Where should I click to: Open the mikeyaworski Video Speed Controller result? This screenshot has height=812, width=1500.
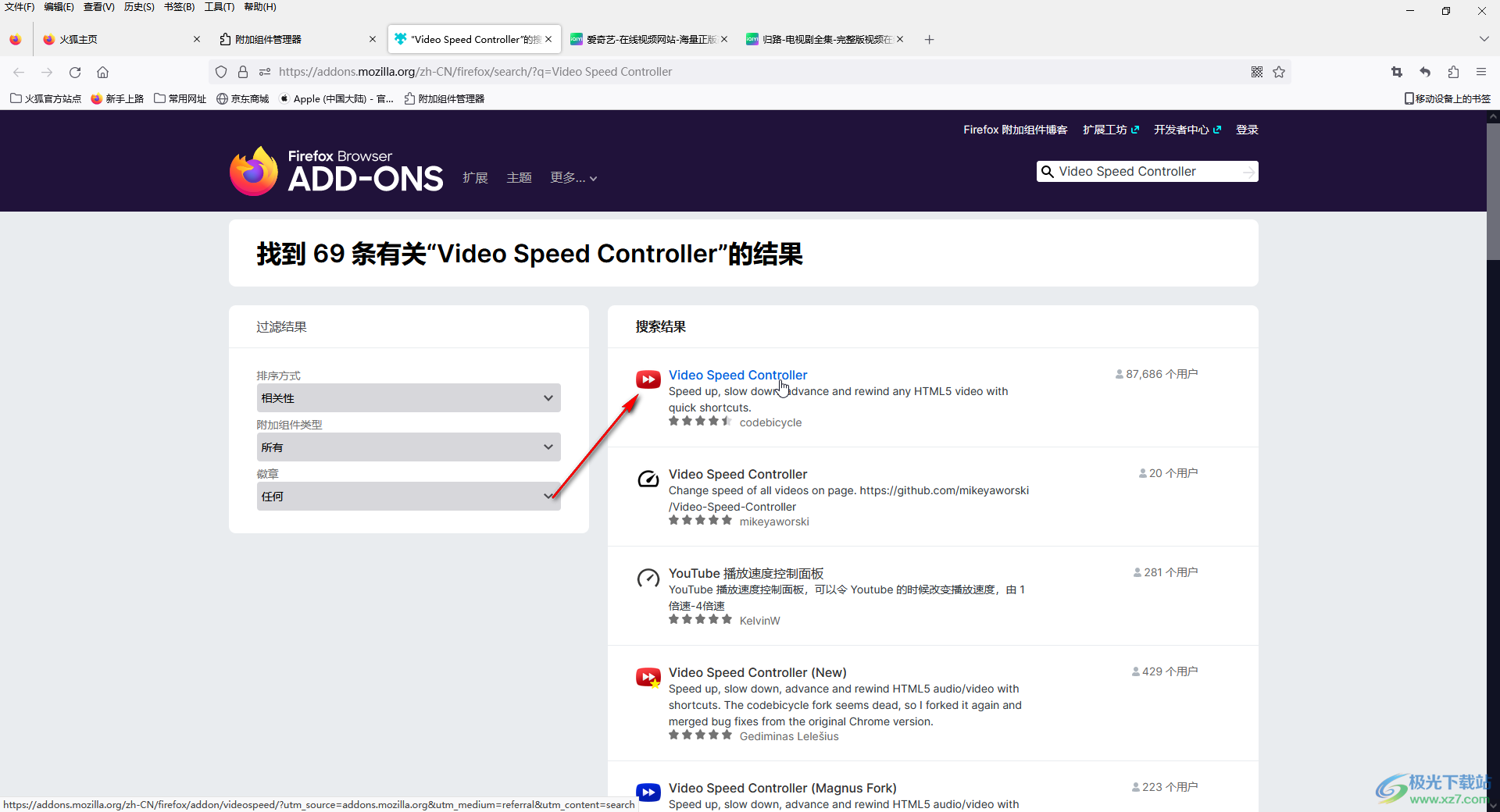click(737, 474)
